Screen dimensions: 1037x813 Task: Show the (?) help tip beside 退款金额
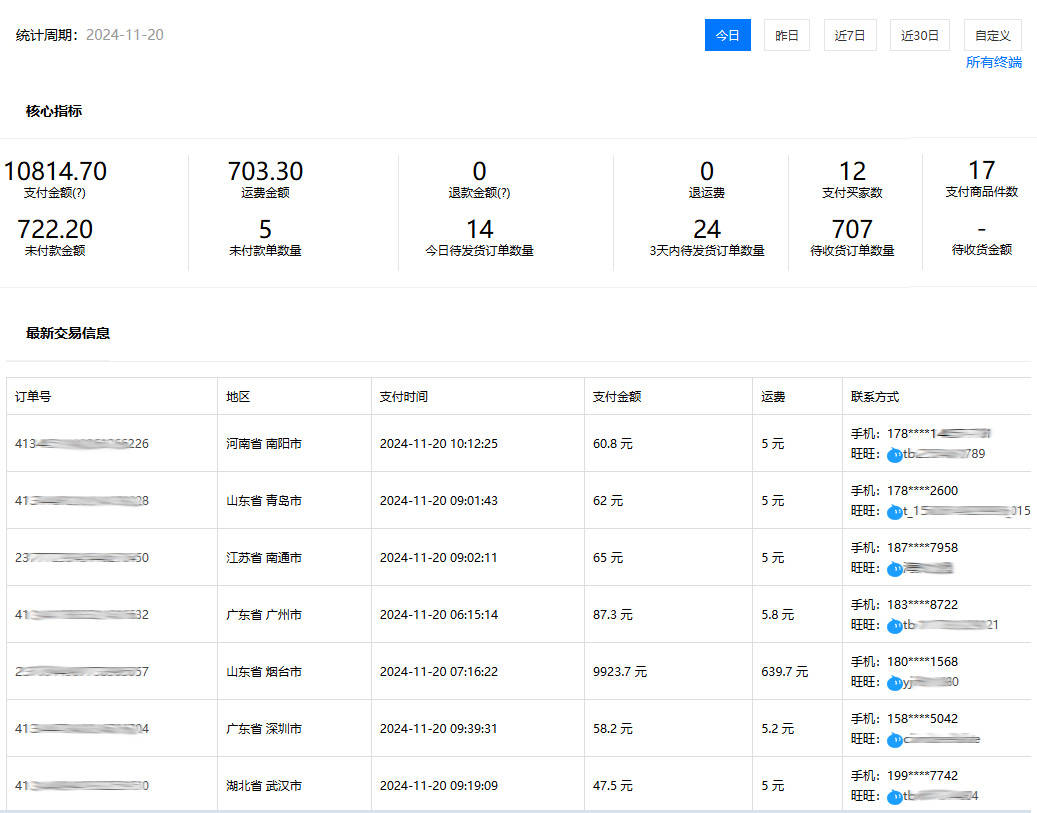pos(502,193)
